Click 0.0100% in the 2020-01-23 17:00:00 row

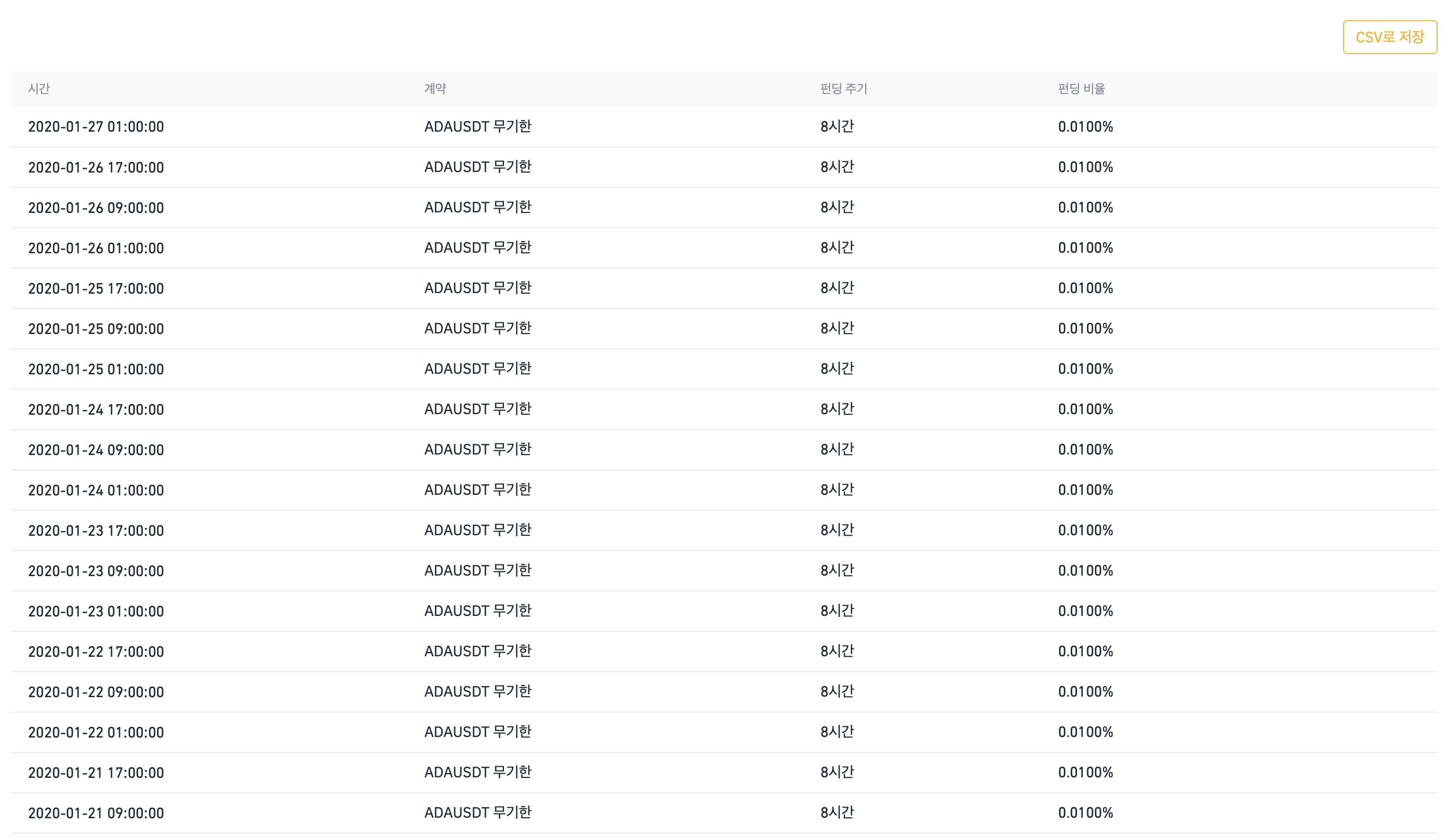[1084, 530]
